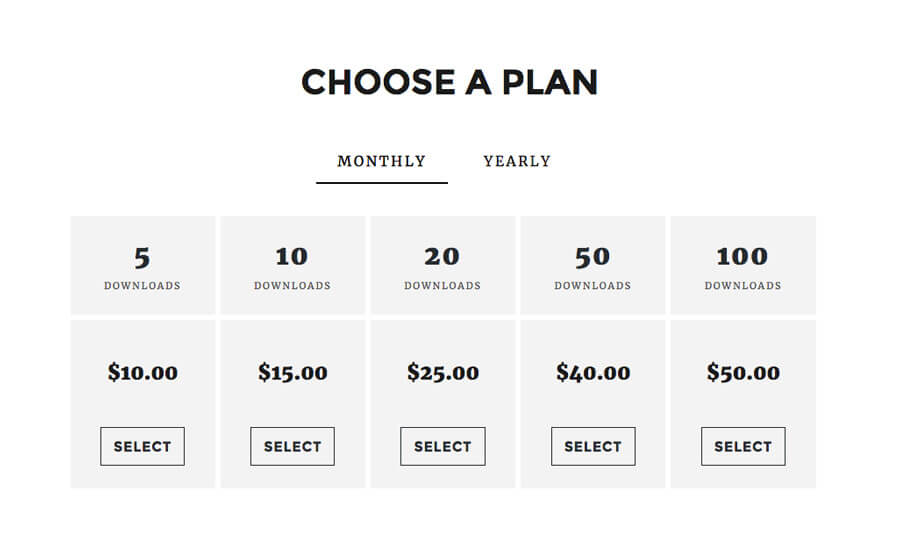This screenshot has width=900, height=553.
Task: Click the $10.00 price label
Action: pos(142,373)
